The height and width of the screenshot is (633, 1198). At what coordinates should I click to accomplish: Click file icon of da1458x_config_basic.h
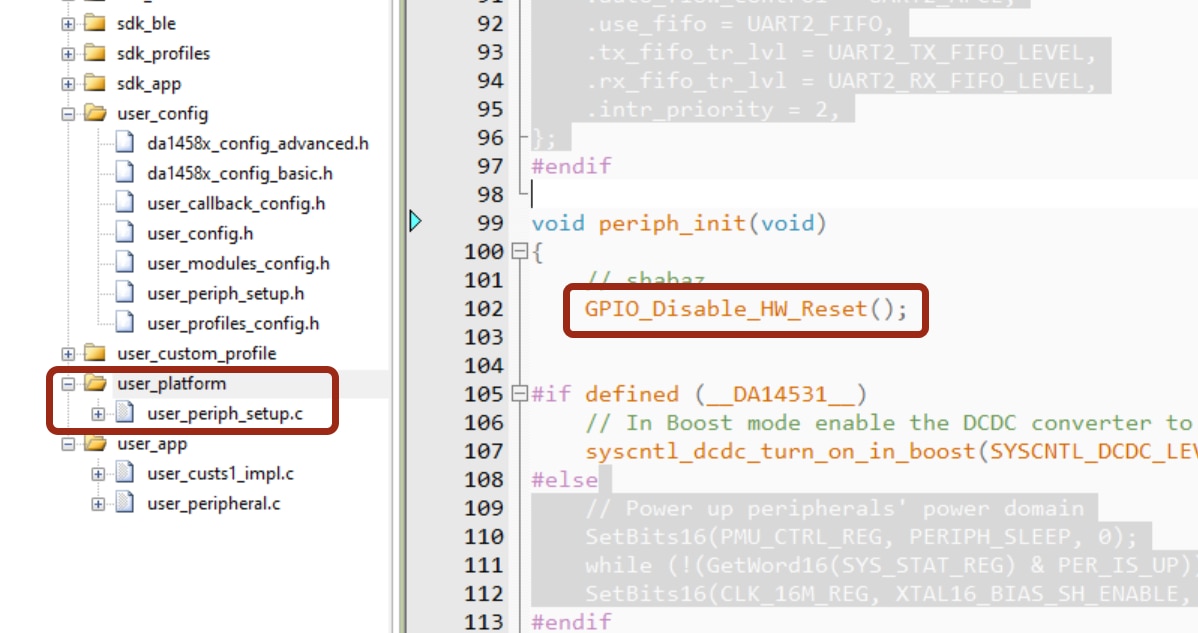click(125, 173)
